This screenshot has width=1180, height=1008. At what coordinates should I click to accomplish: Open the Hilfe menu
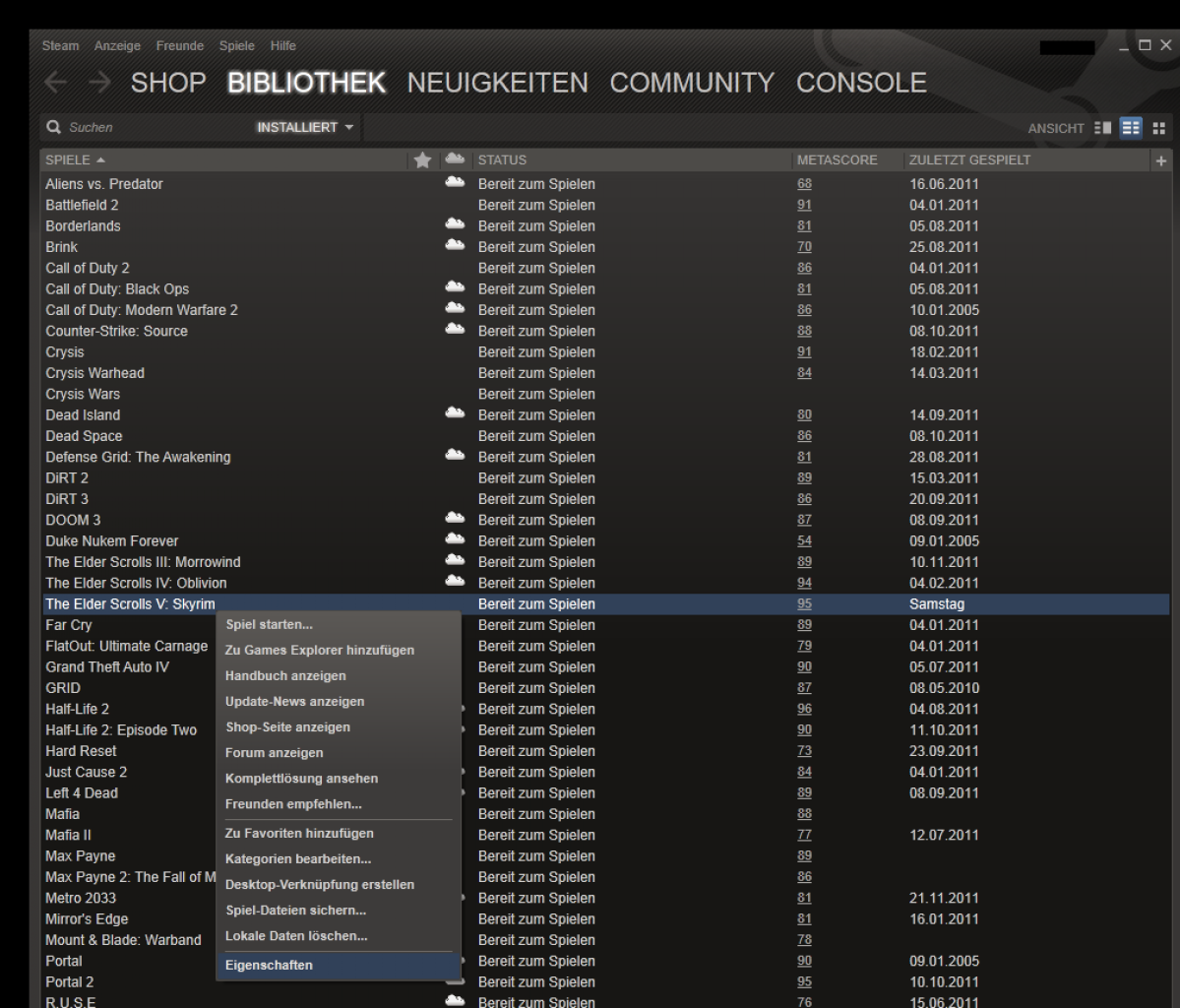(x=283, y=46)
